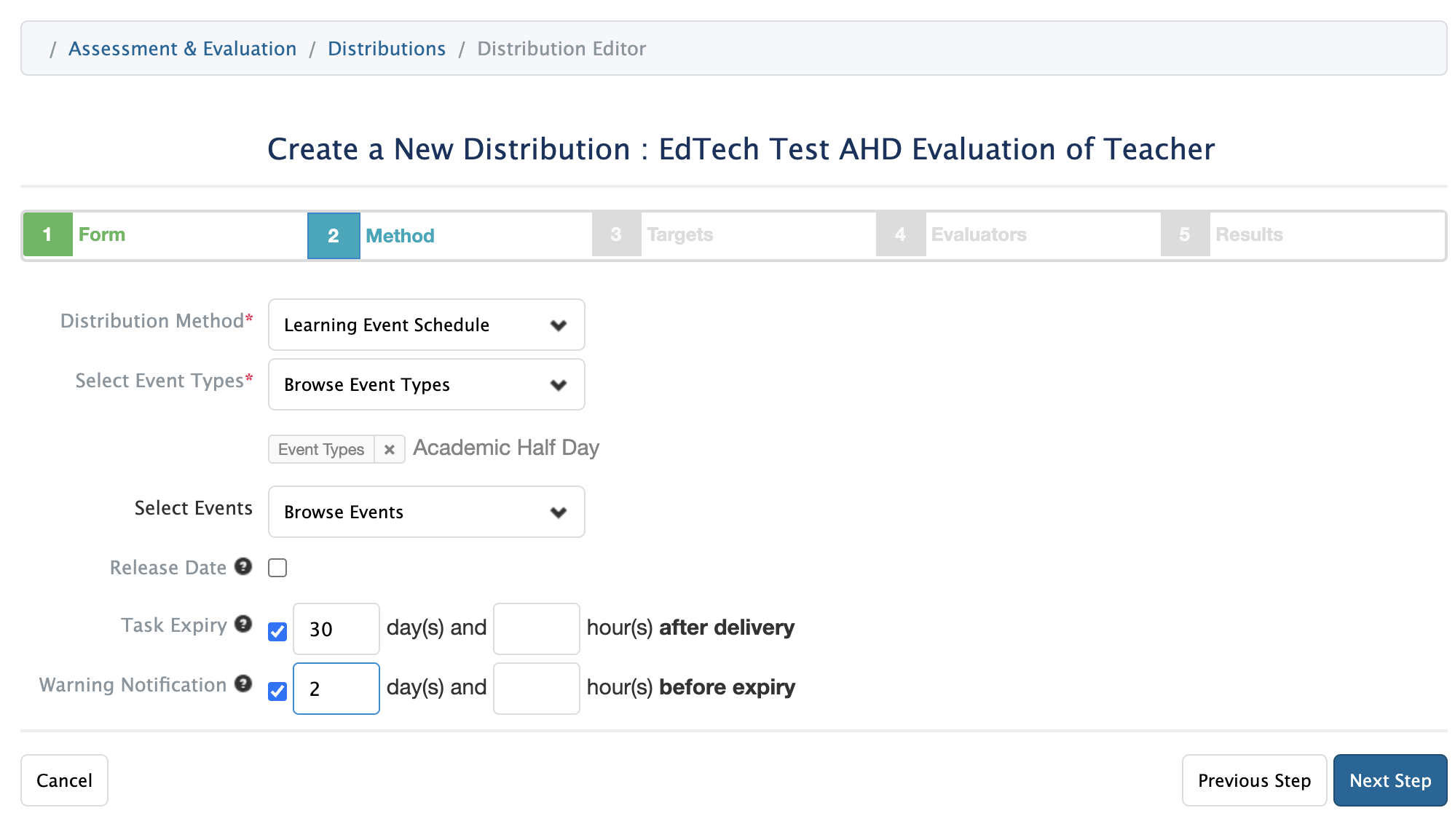Click the blue step 2 number badge
Screen dimensions: 1455x840
[x=334, y=236]
